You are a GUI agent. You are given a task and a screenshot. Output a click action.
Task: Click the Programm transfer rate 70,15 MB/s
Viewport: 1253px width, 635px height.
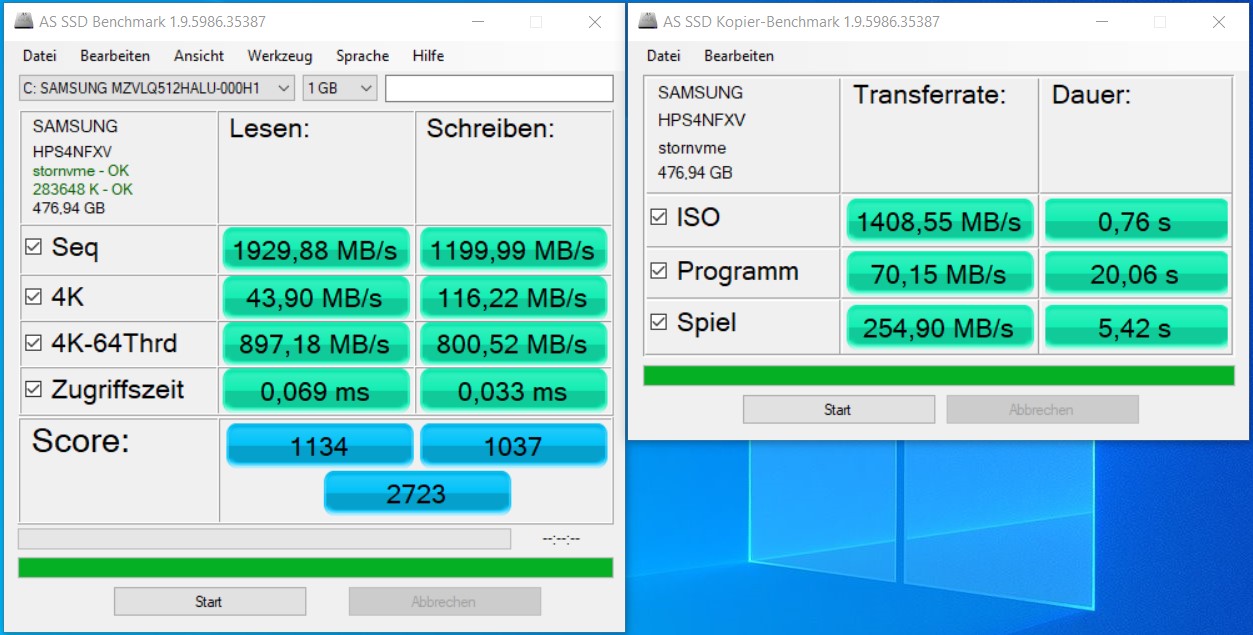[941, 273]
